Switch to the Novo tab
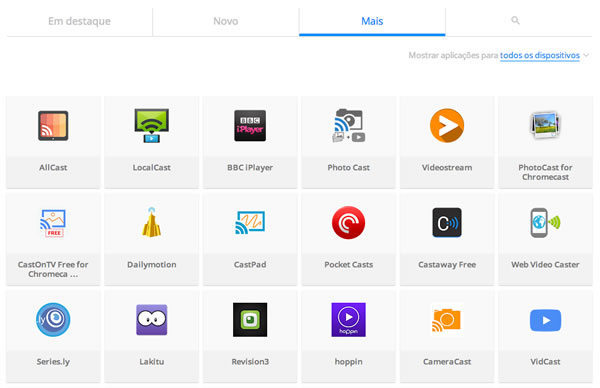Viewport: 600px width, 388px height. tap(226, 21)
